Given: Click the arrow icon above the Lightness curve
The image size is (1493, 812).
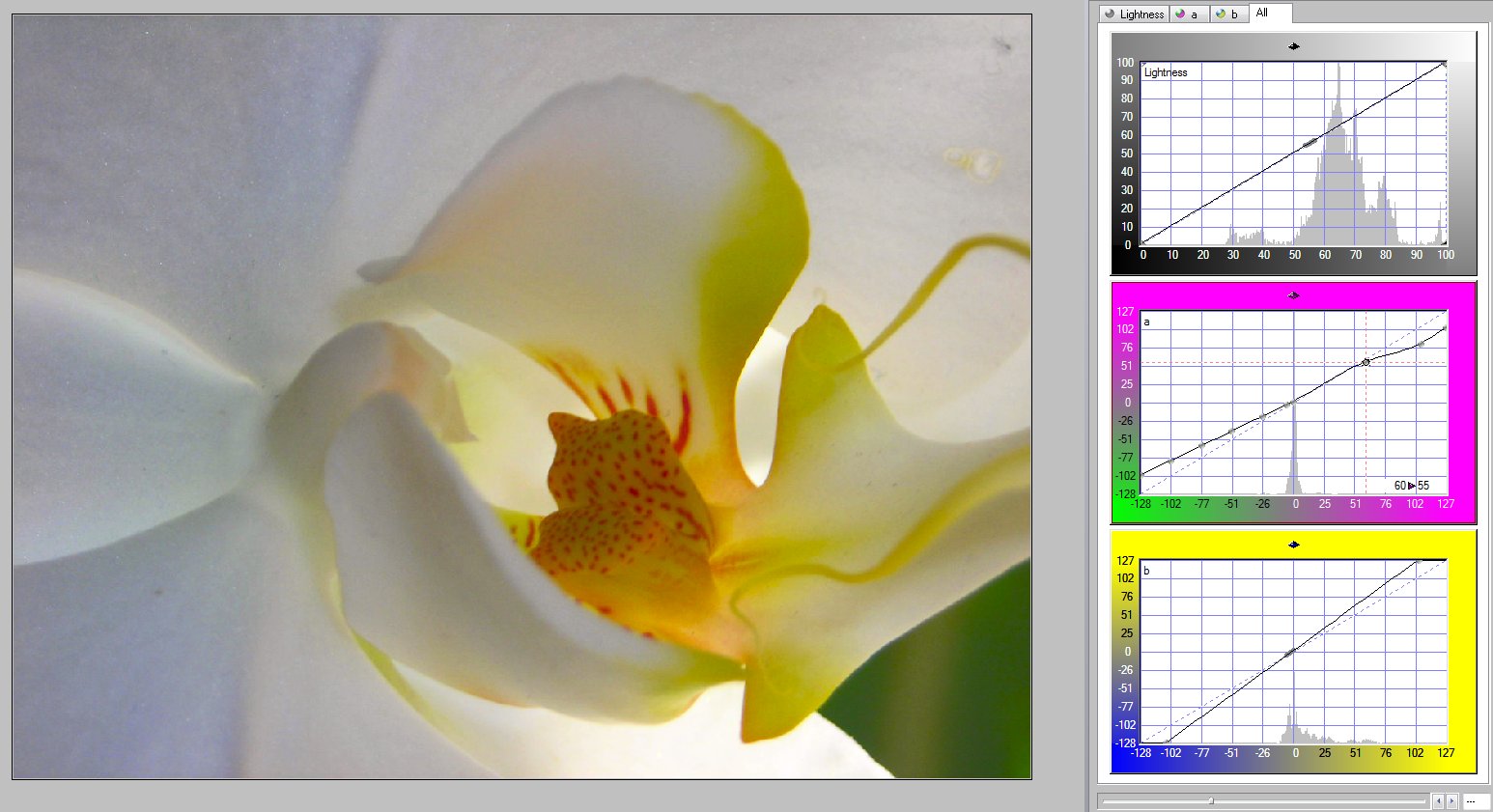Looking at the screenshot, I should pyautogui.click(x=1294, y=46).
